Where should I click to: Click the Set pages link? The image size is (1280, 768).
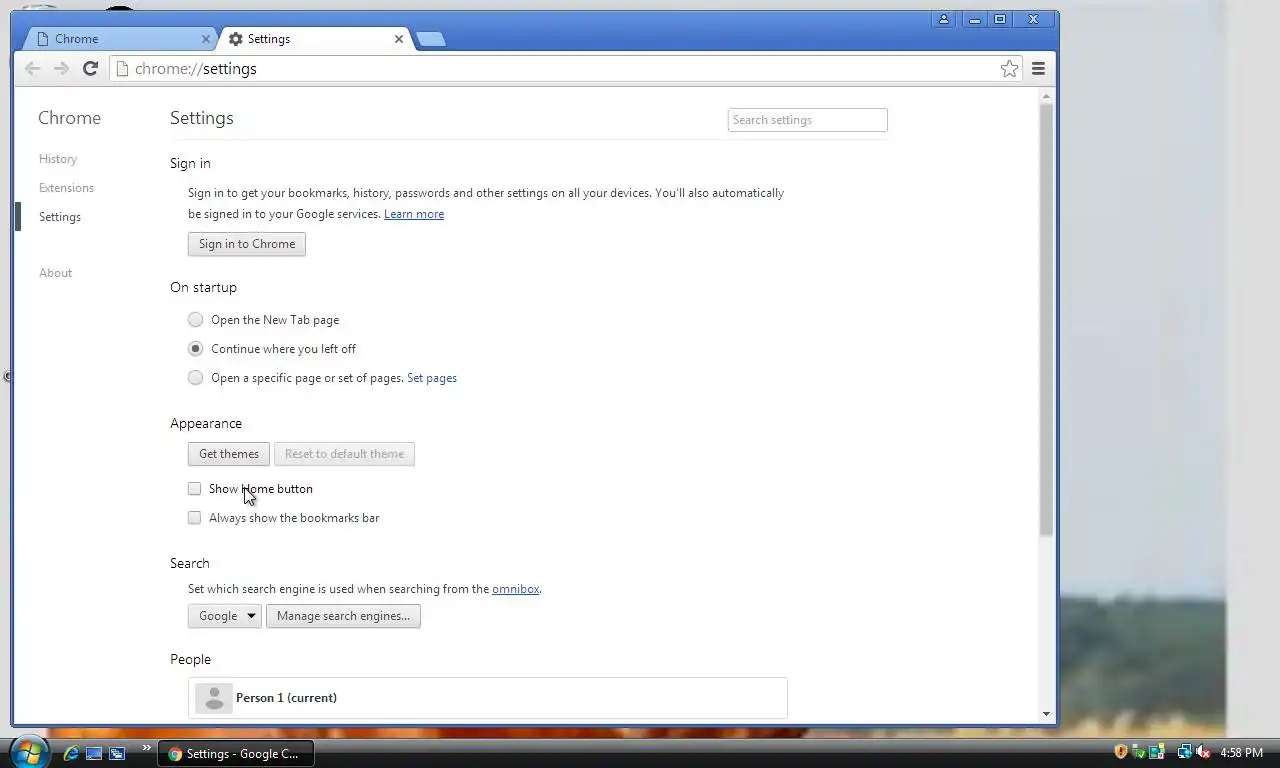(432, 378)
